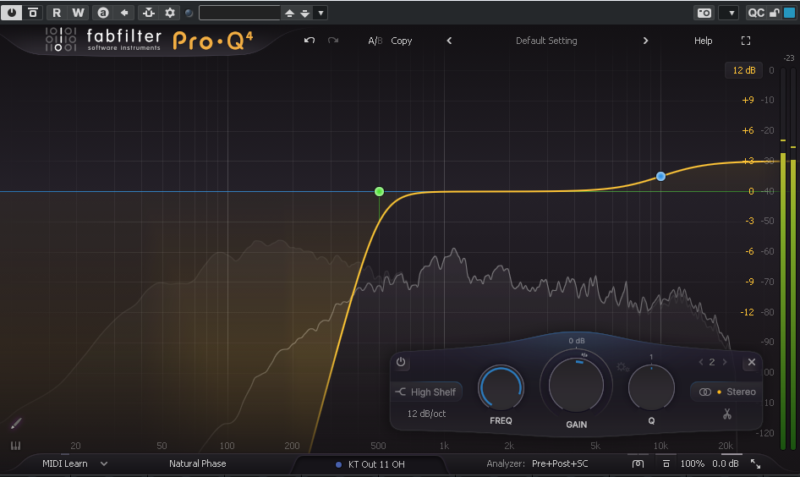The image size is (800, 477).
Task: Open the High Shelf filter shape dropdown
Action: point(426,392)
